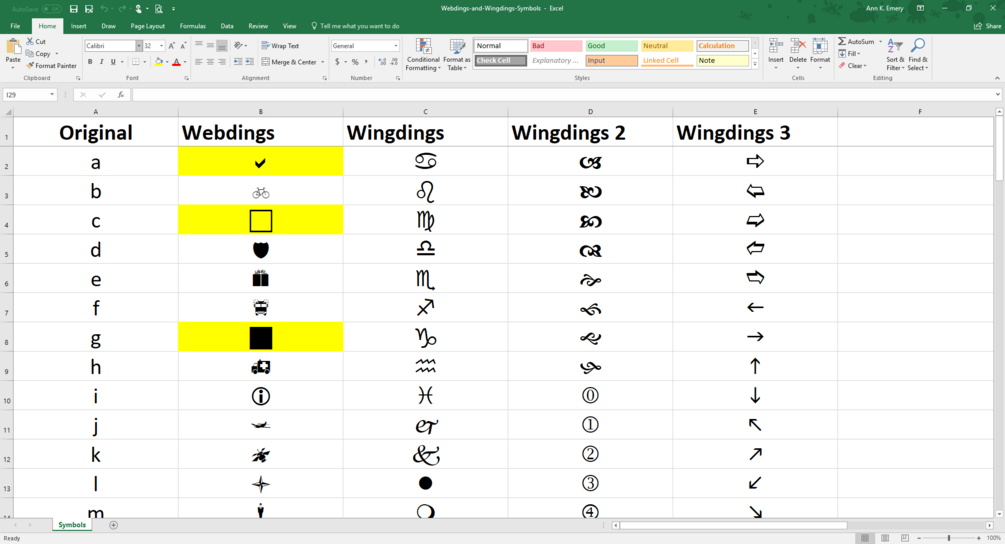The height and width of the screenshot is (544, 1005).
Task: Toggle Bold formatting
Action: click(90, 62)
